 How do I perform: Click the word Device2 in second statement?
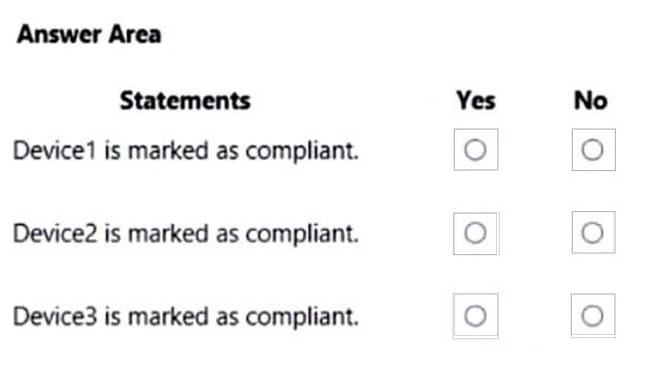[x=55, y=233]
